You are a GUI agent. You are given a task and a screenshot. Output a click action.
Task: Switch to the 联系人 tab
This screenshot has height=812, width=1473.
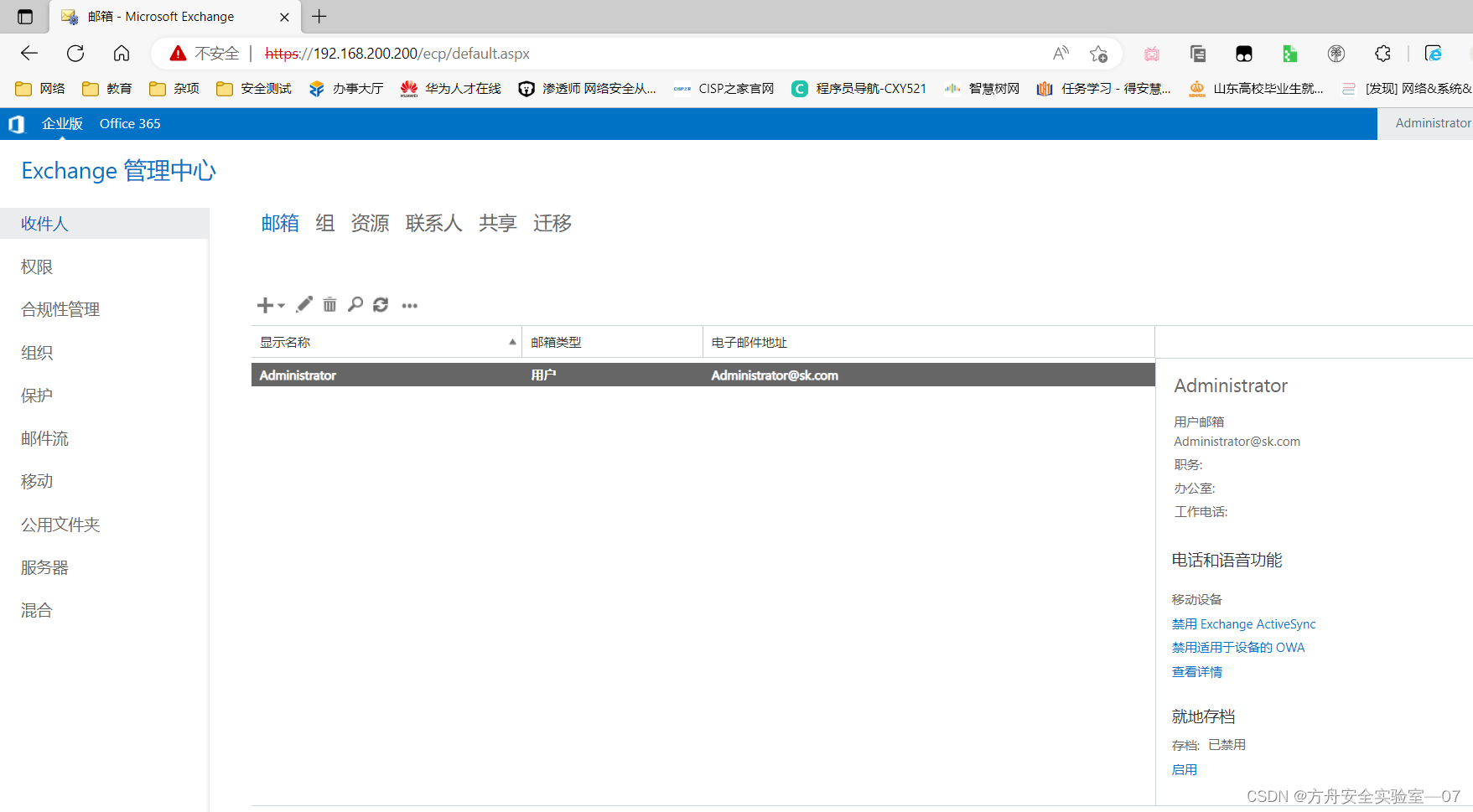pos(434,223)
